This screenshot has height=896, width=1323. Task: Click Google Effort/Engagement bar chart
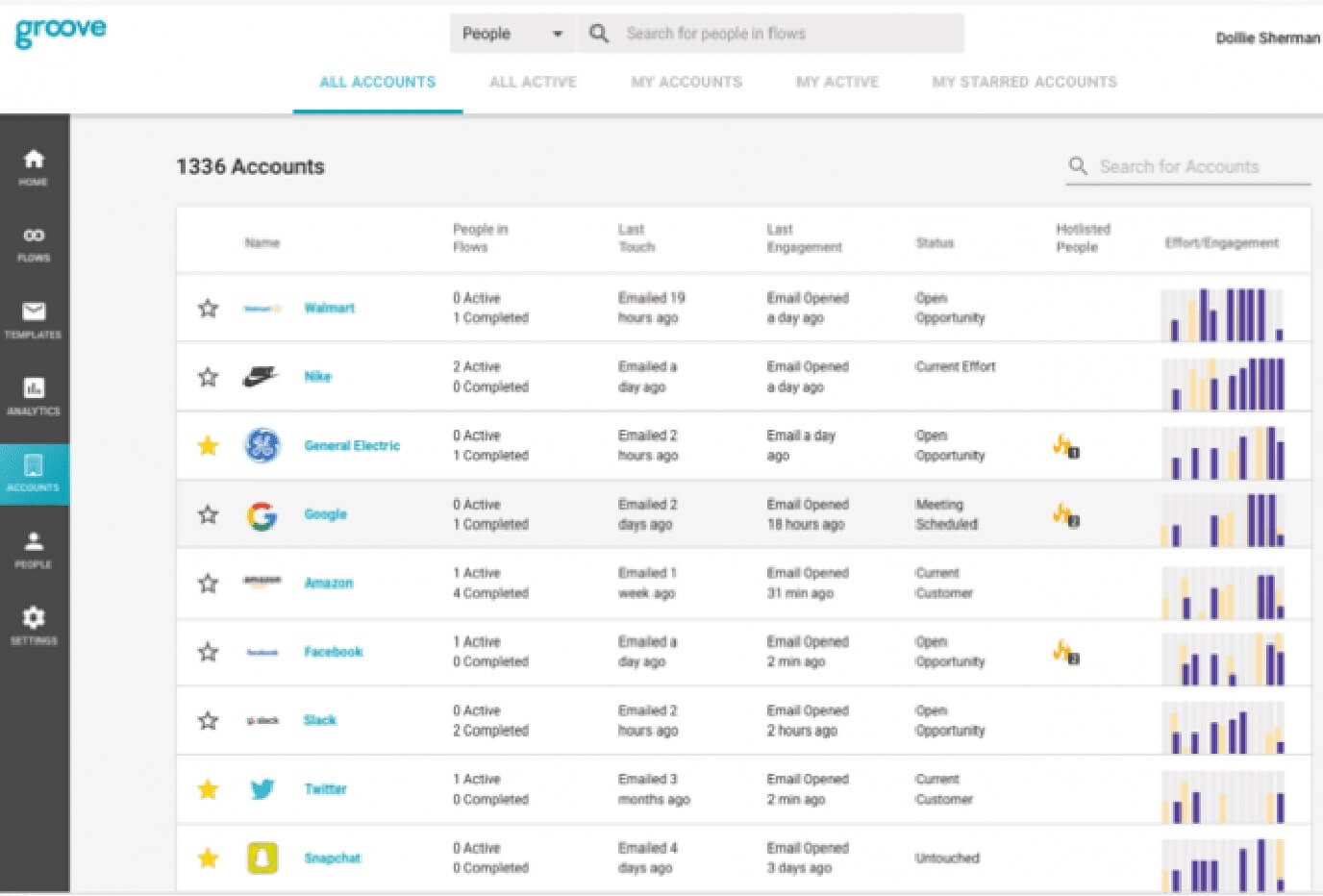click(1223, 521)
